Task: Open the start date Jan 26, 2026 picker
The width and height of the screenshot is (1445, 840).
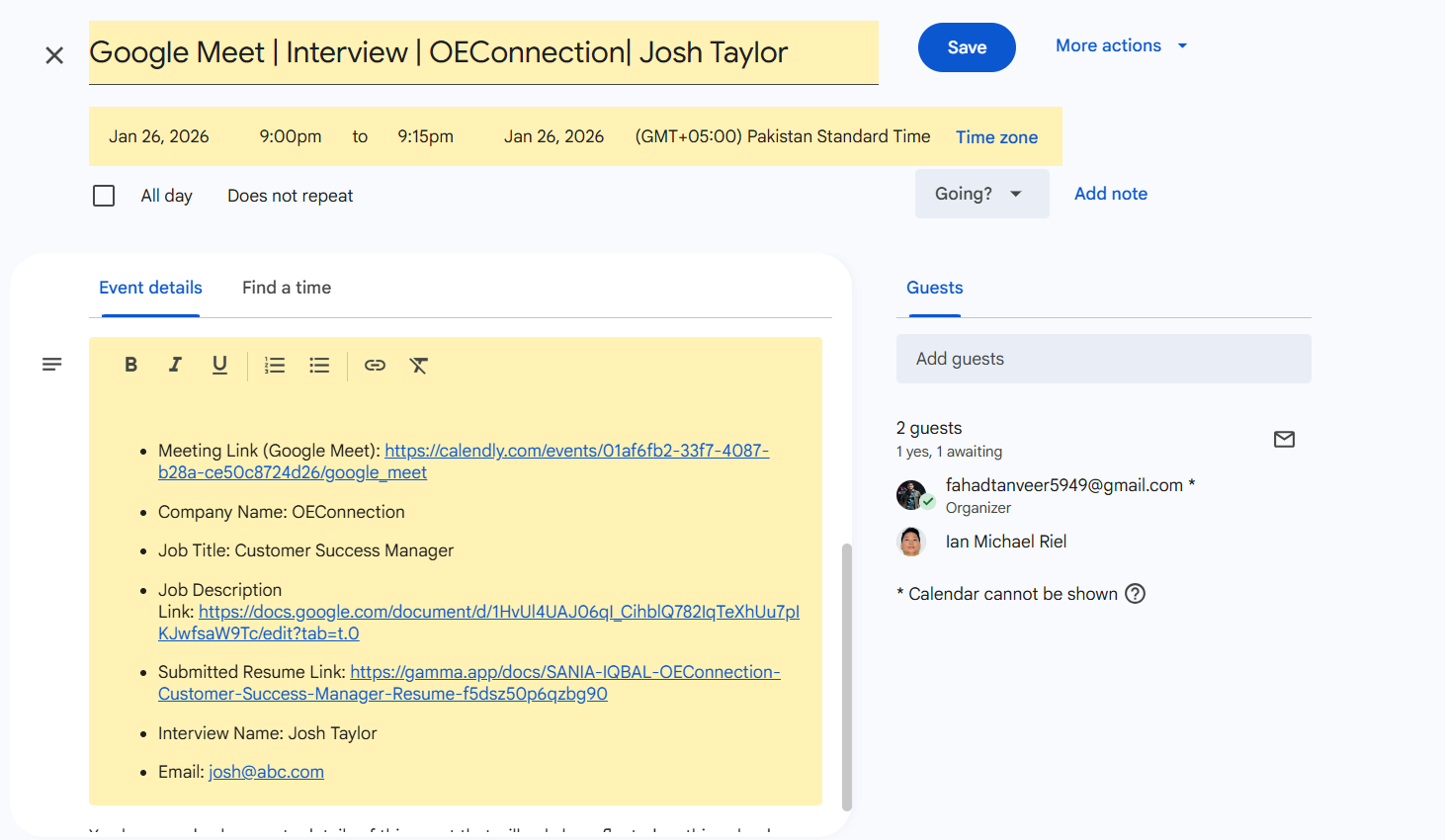Action: click(x=159, y=136)
